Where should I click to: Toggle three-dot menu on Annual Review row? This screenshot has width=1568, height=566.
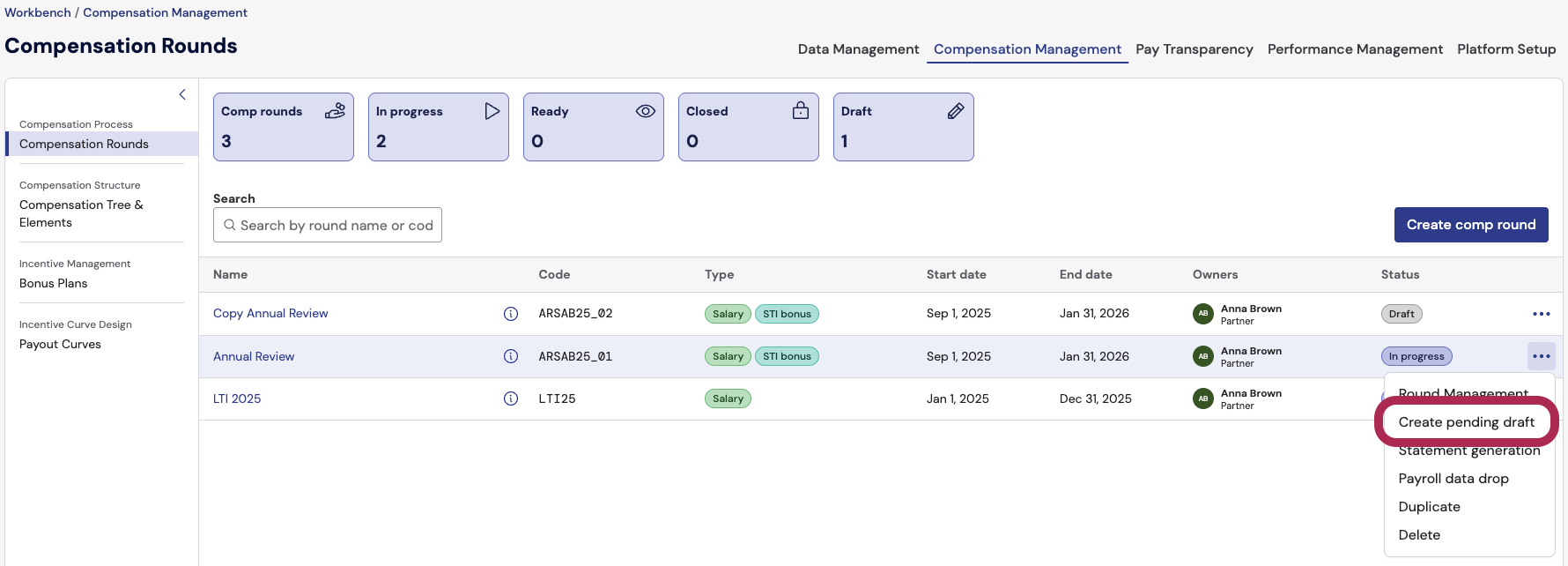coord(1541,356)
